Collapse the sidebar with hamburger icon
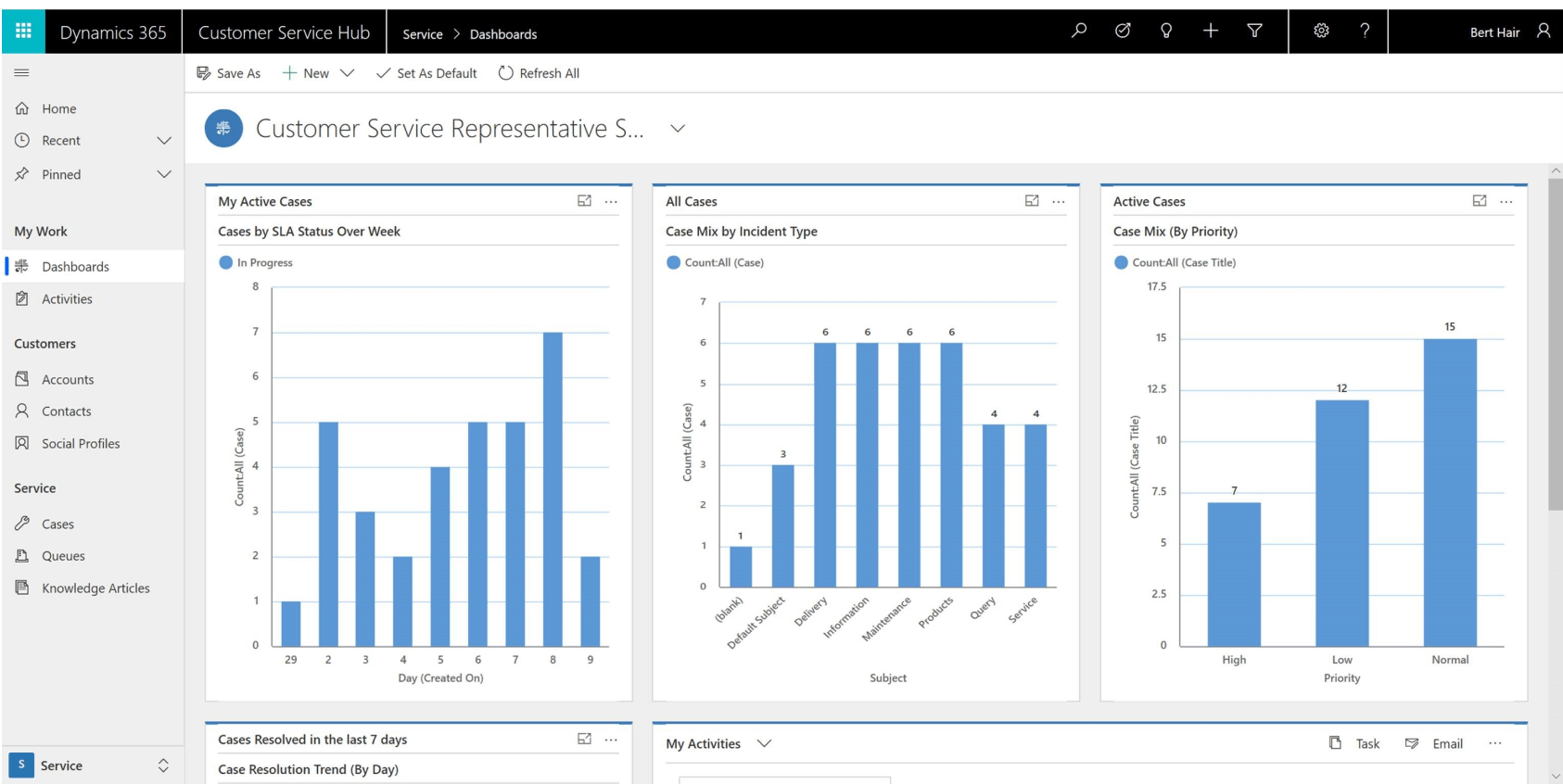 [x=21, y=72]
